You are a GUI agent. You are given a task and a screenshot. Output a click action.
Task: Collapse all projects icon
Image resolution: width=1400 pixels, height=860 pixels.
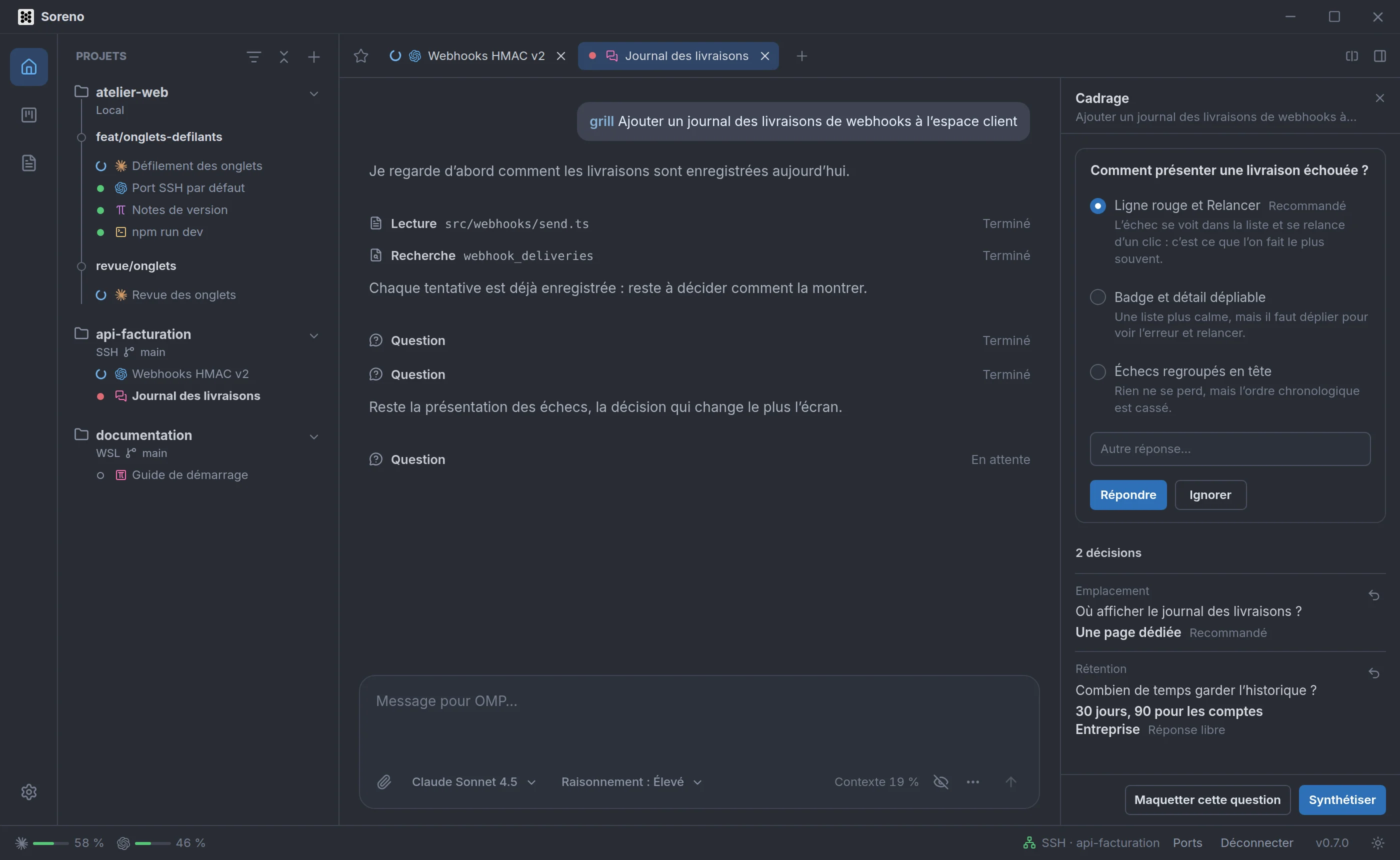[284, 57]
